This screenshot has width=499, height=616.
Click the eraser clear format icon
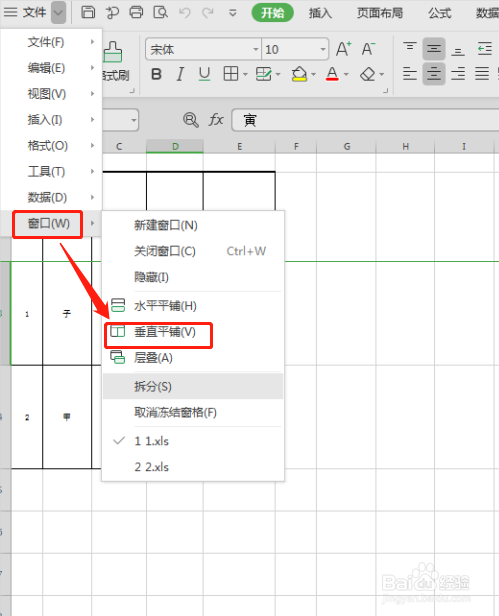(x=368, y=74)
